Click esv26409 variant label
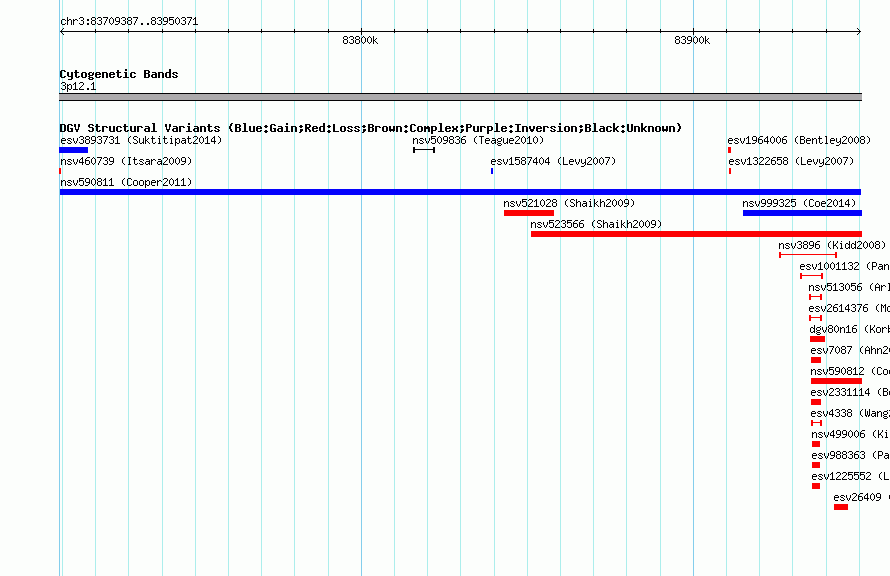890x576 pixels. click(x=862, y=497)
